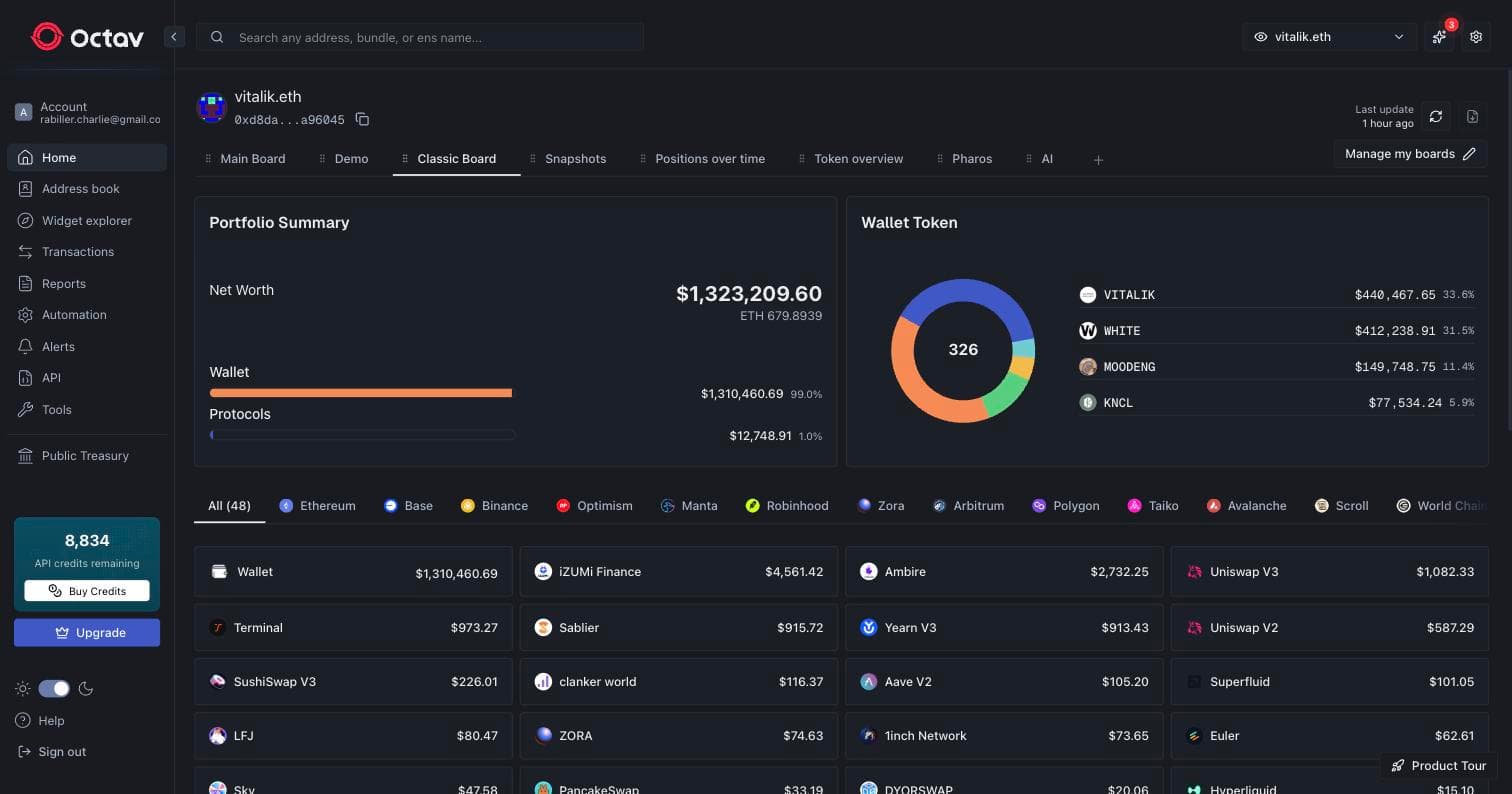Open the Positions over time tab
Viewport: 1512px width, 794px height.
point(702,159)
